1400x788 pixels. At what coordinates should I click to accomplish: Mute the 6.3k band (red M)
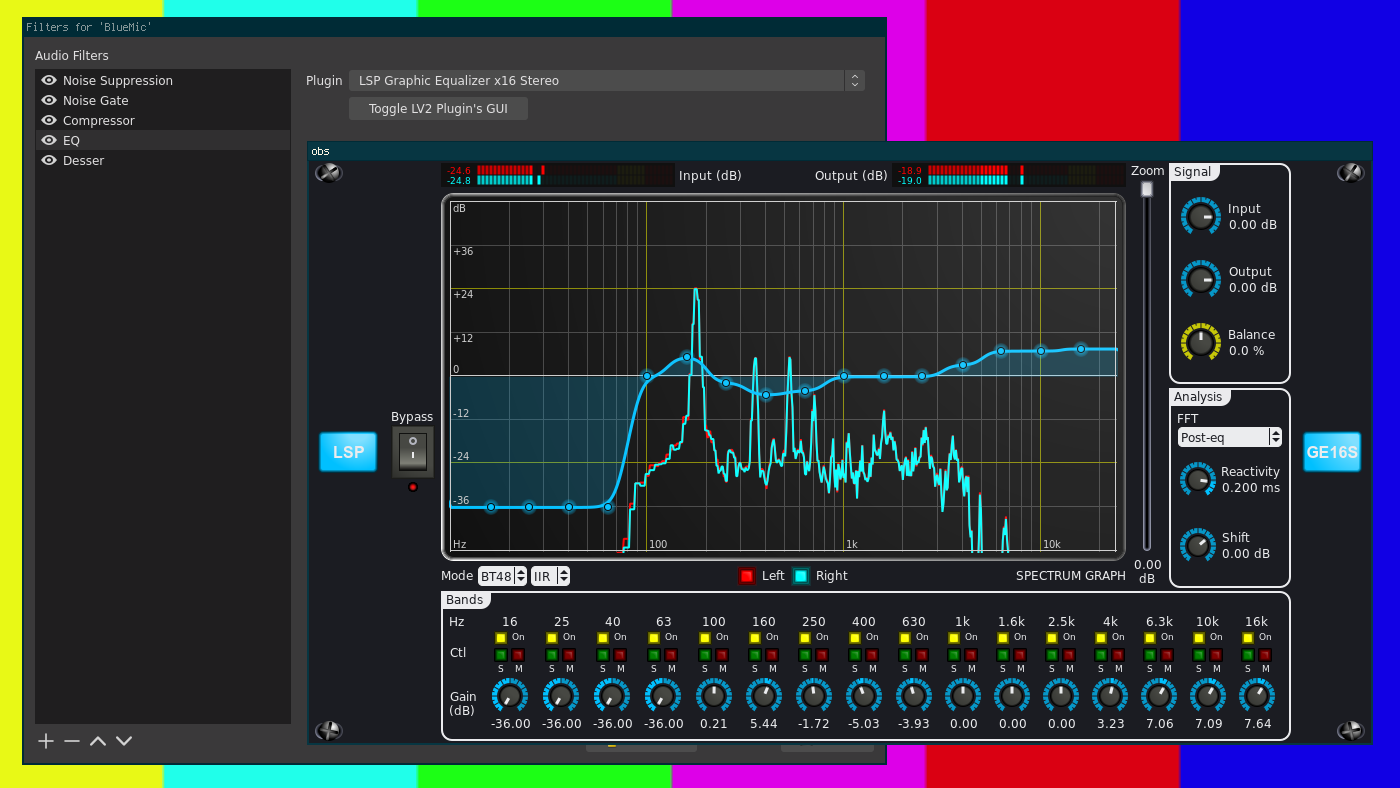(x=1167, y=655)
